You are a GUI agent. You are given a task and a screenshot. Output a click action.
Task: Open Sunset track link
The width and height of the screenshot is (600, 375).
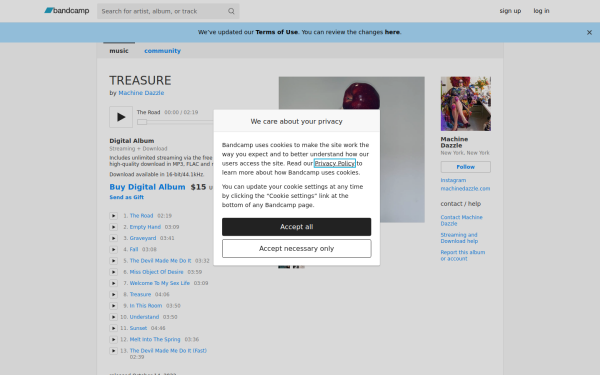point(138,328)
